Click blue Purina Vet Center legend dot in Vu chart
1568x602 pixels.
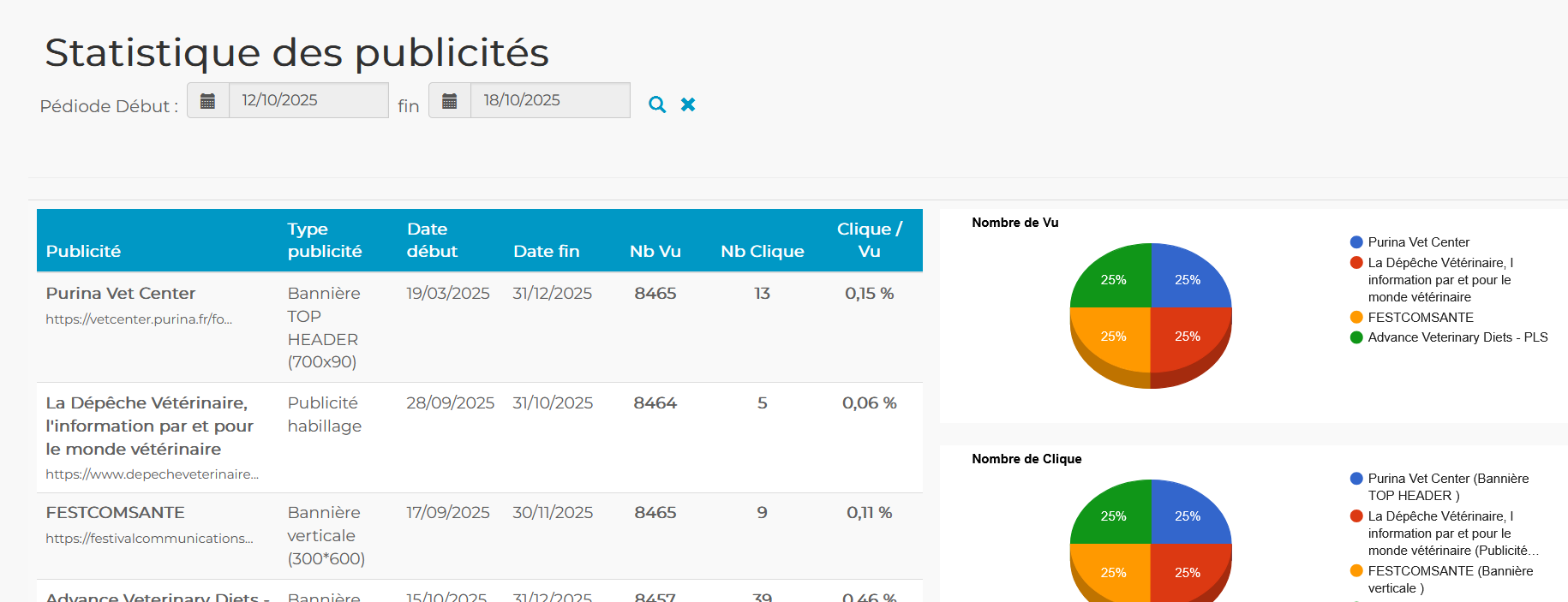[x=1356, y=242]
